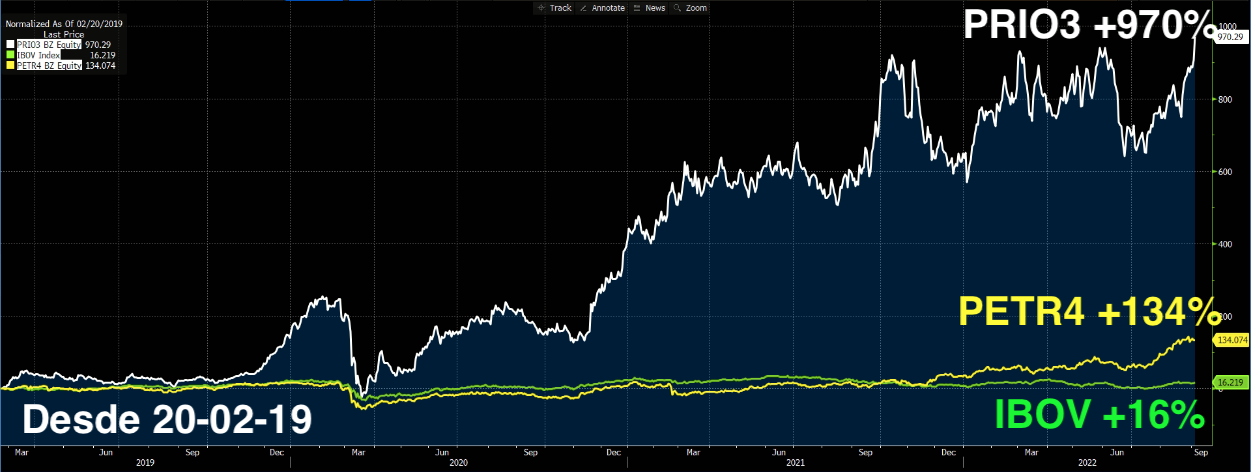Image resolution: width=1251 pixels, height=472 pixels.
Task: Open the Annotate tool label
Action: coord(608,8)
